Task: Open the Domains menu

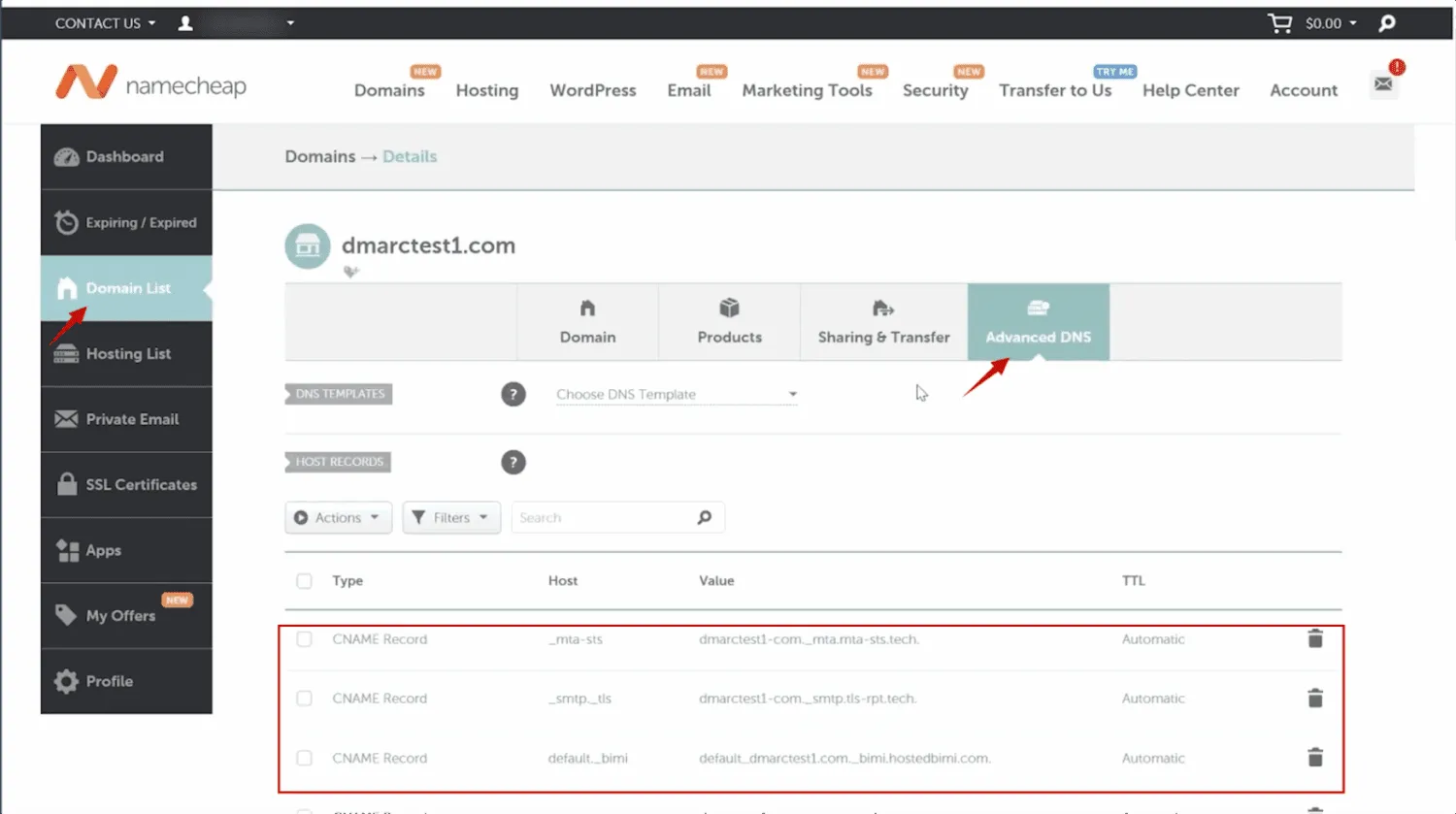Action: pyautogui.click(x=389, y=90)
